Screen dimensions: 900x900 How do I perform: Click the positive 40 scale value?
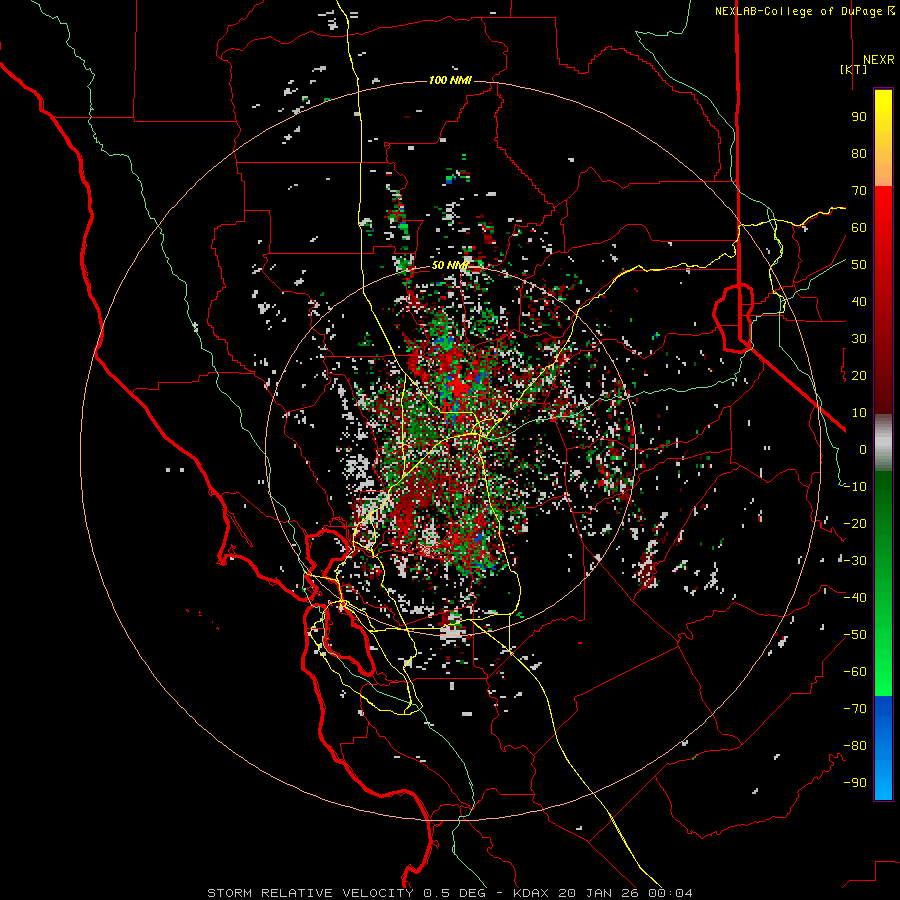point(859,301)
